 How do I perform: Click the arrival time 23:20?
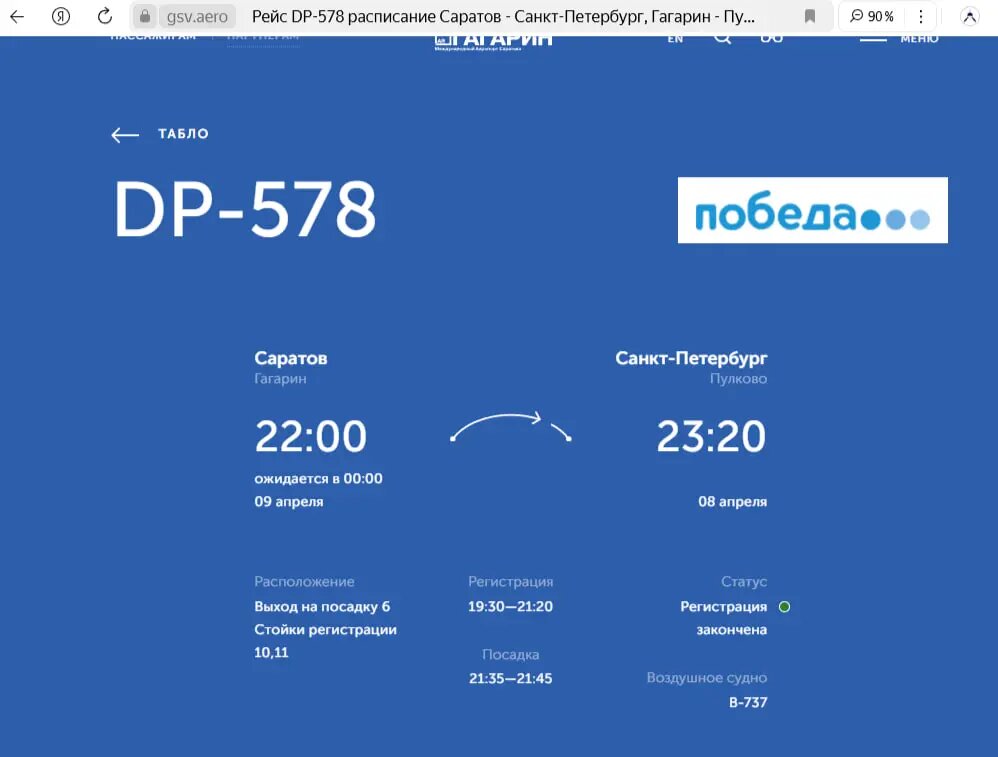tap(711, 437)
